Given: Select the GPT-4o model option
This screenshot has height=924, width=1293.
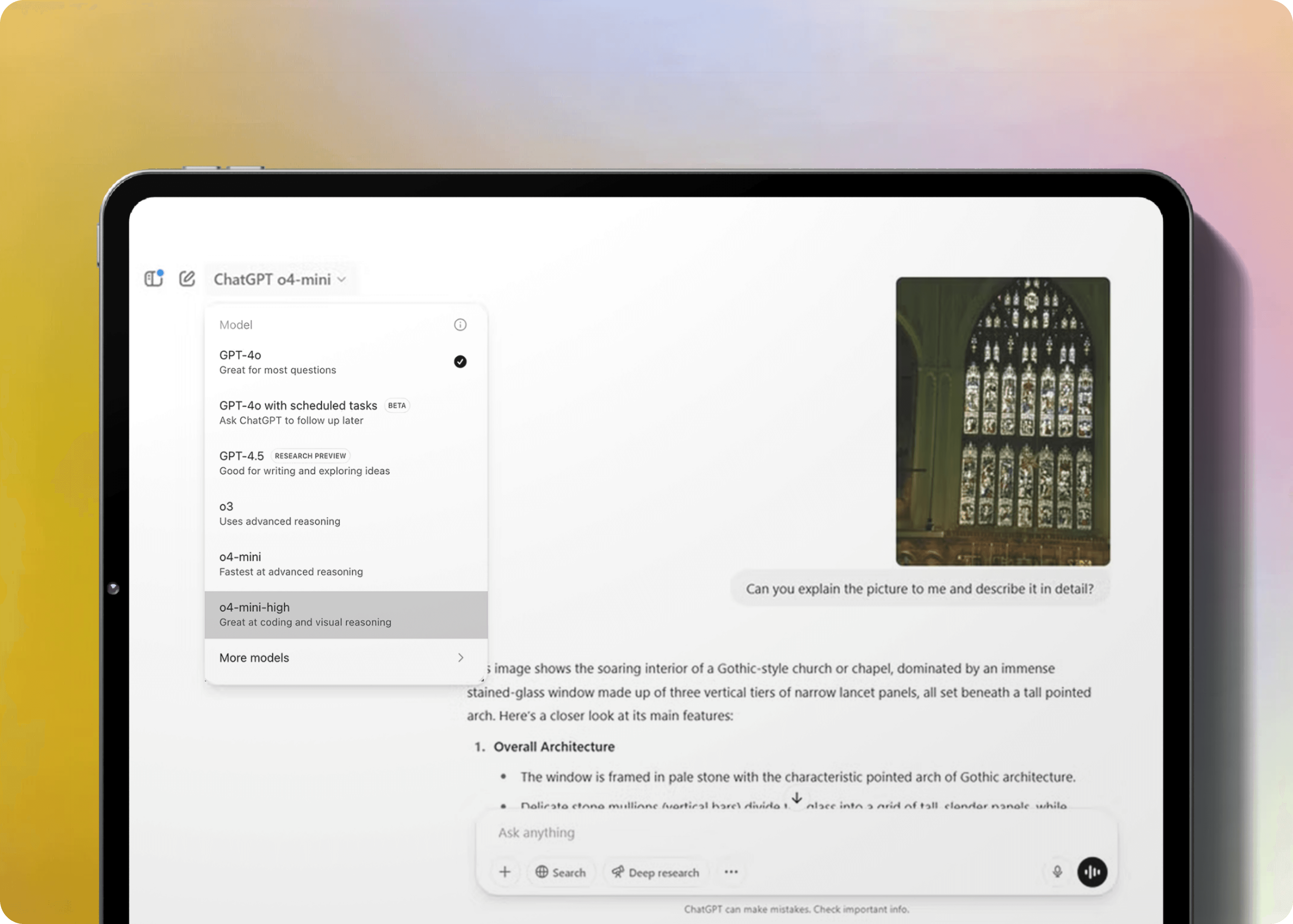Looking at the screenshot, I should click(345, 362).
